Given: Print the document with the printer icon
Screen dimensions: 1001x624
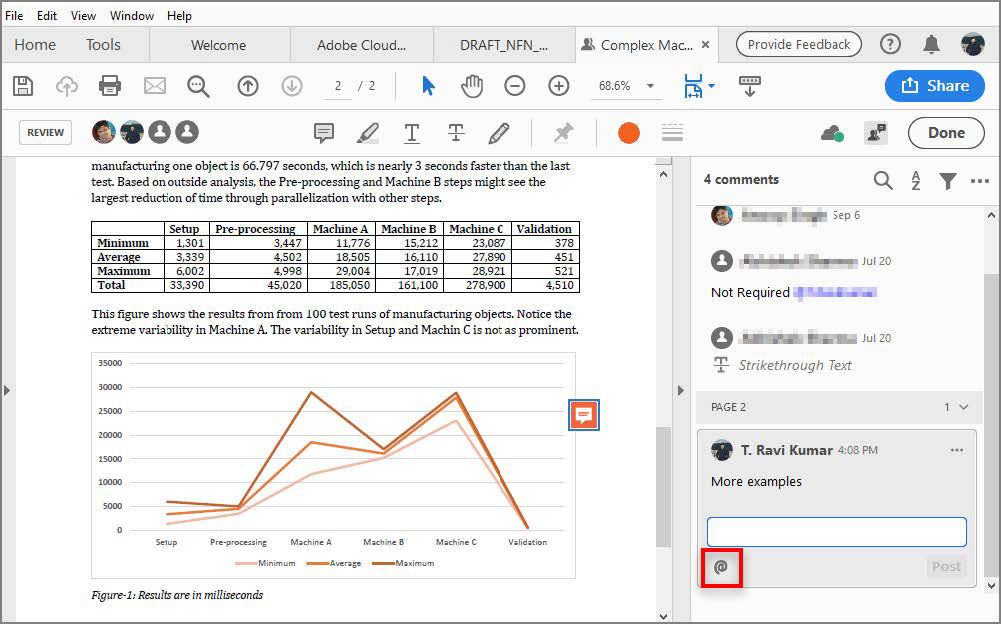Looking at the screenshot, I should (110, 86).
